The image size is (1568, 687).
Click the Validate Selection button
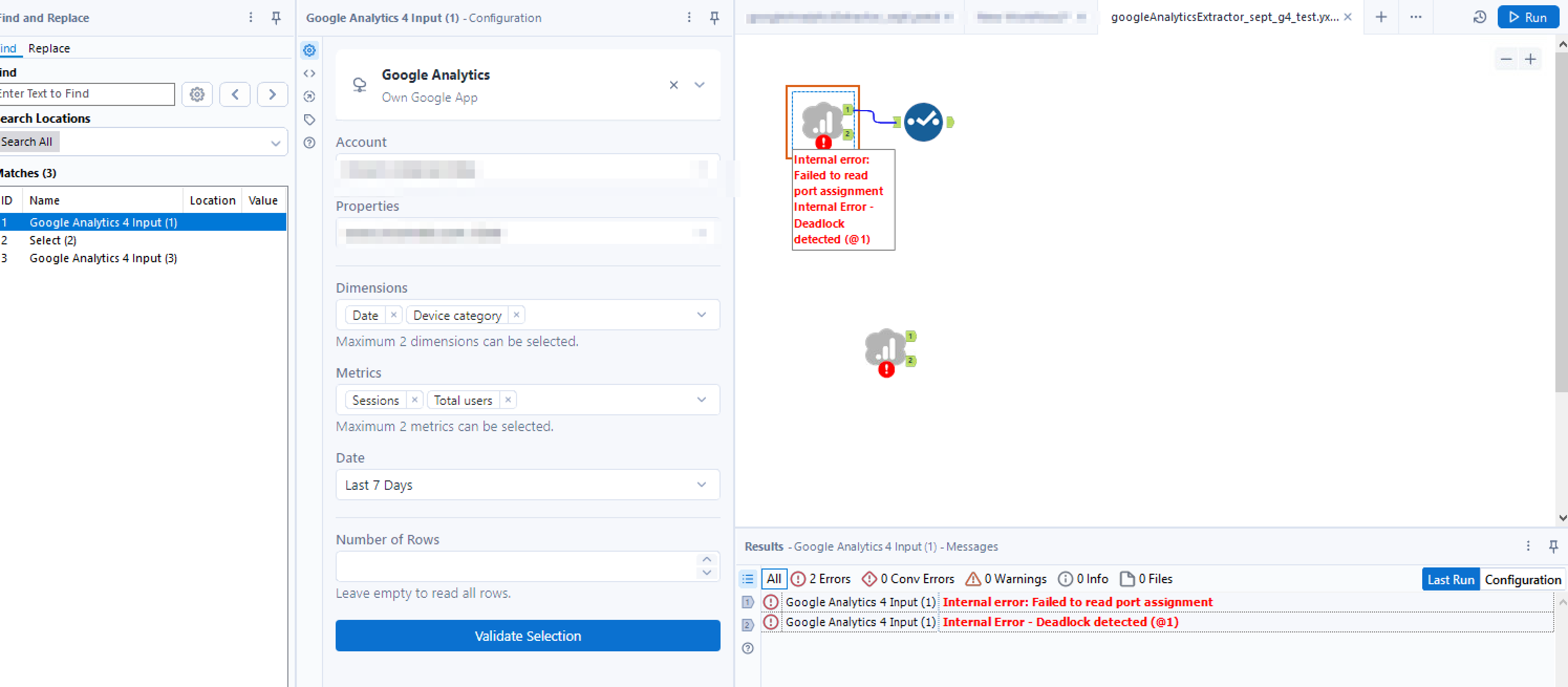click(527, 635)
